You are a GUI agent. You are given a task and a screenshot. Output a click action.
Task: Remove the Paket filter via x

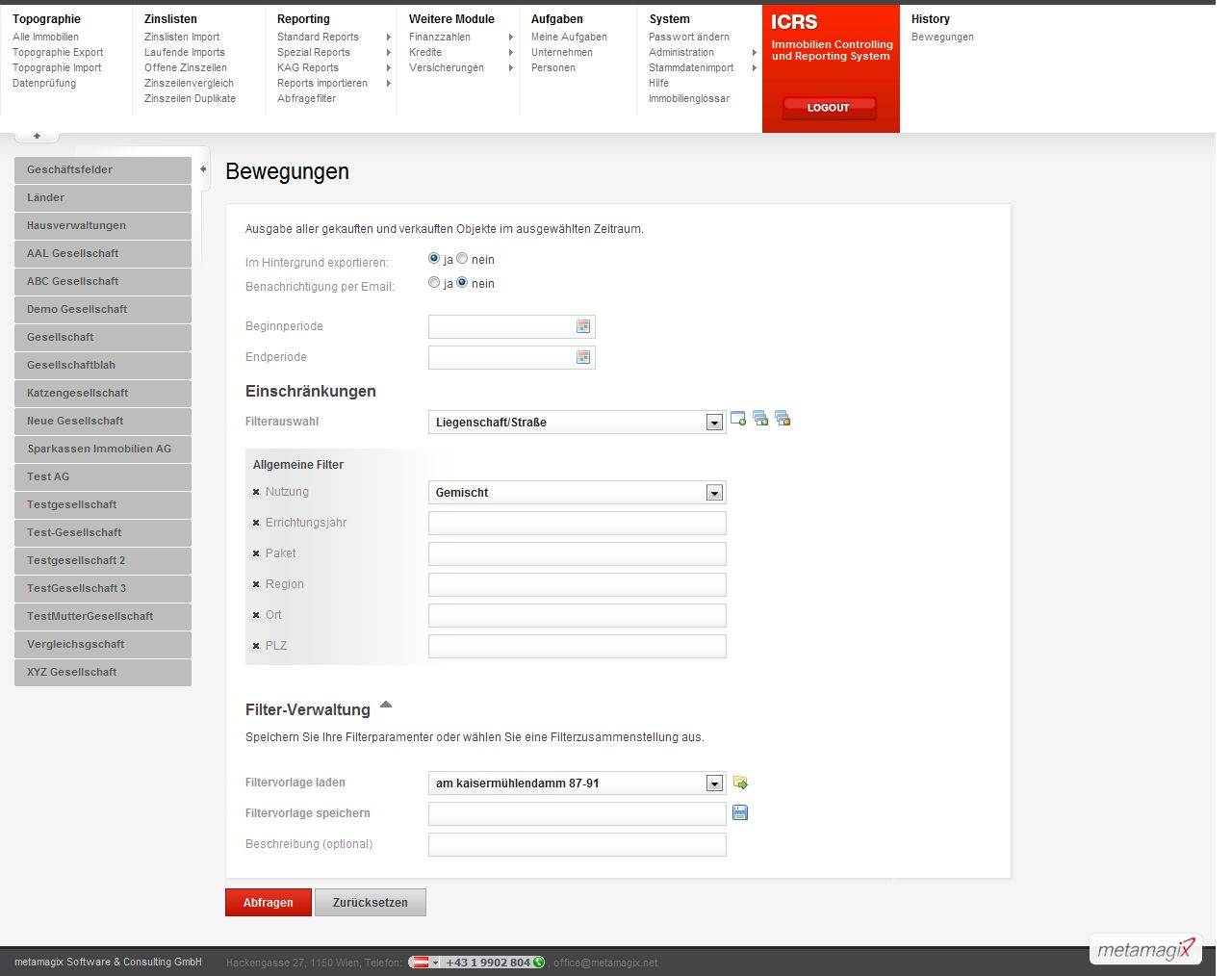coord(256,553)
